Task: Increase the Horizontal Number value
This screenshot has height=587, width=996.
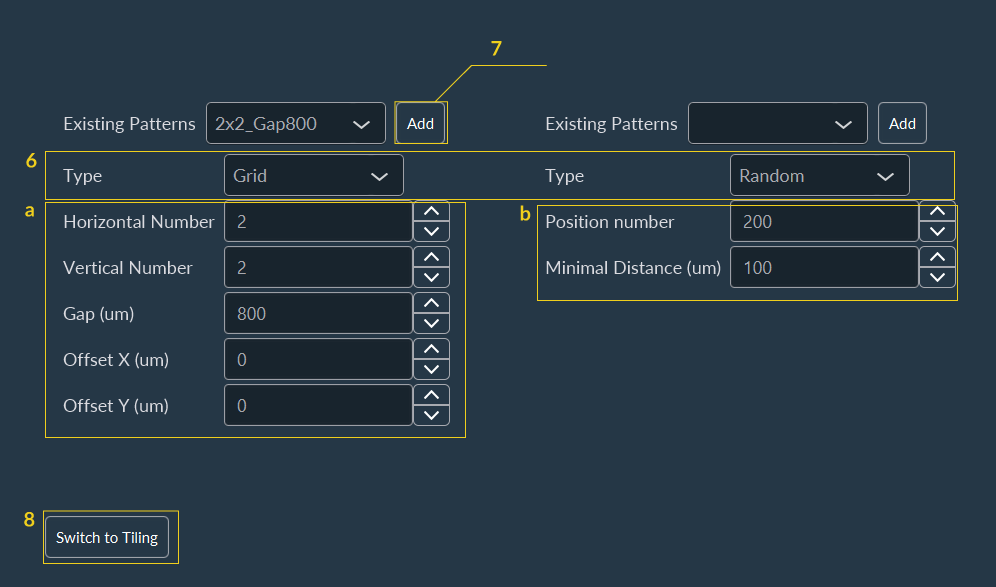Action: [x=431, y=212]
